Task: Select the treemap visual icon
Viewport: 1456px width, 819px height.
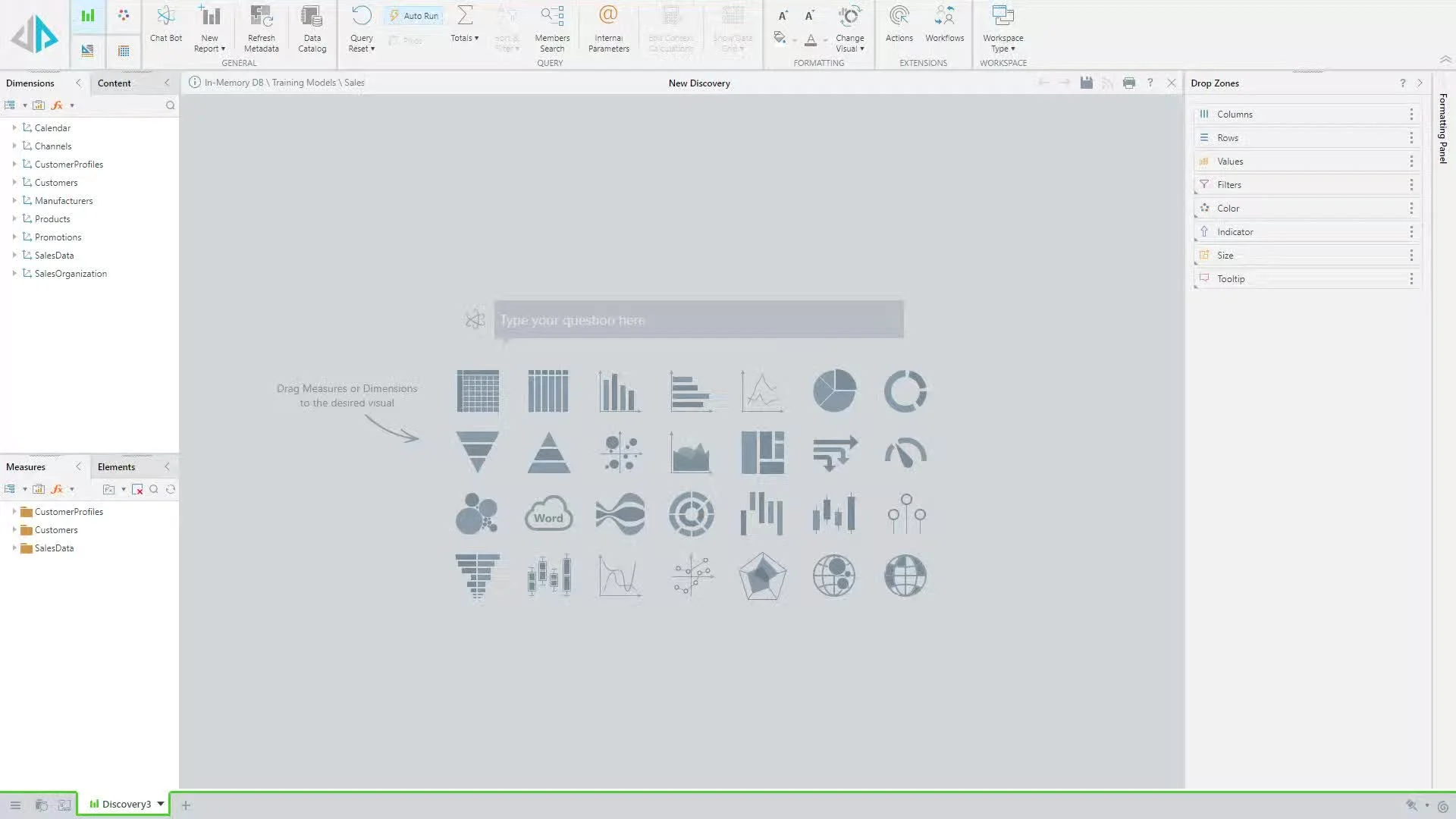Action: pyautogui.click(x=763, y=453)
